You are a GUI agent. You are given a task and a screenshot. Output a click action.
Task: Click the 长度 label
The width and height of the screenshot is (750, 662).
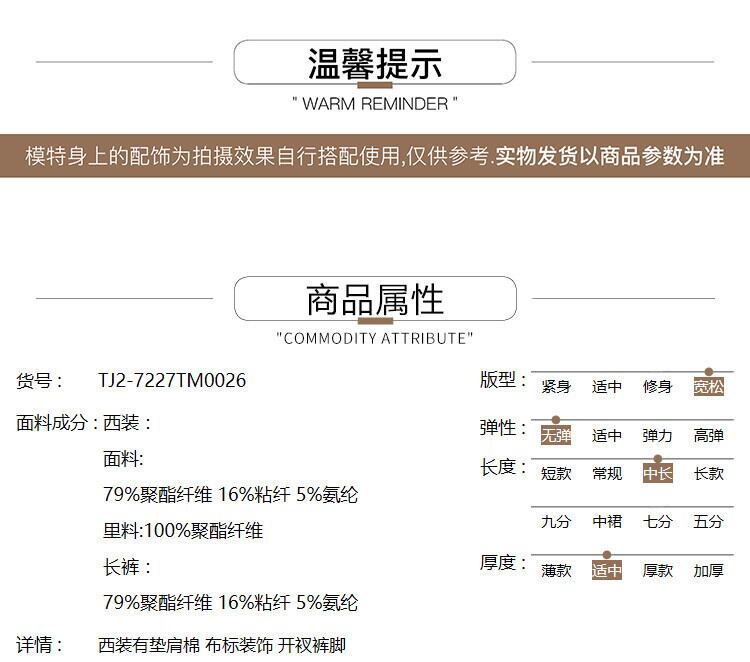tap(503, 467)
